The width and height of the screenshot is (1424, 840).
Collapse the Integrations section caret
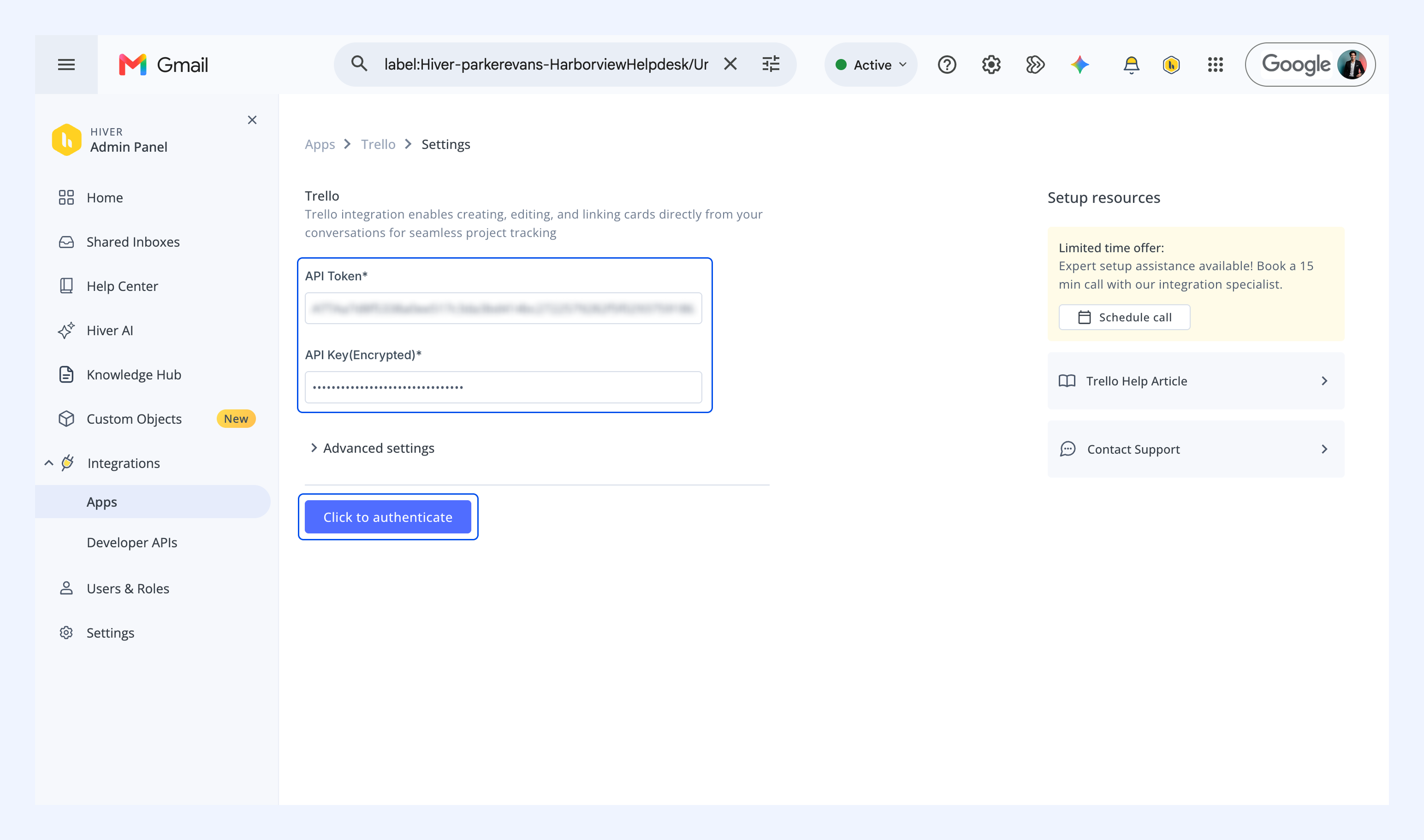(49, 463)
